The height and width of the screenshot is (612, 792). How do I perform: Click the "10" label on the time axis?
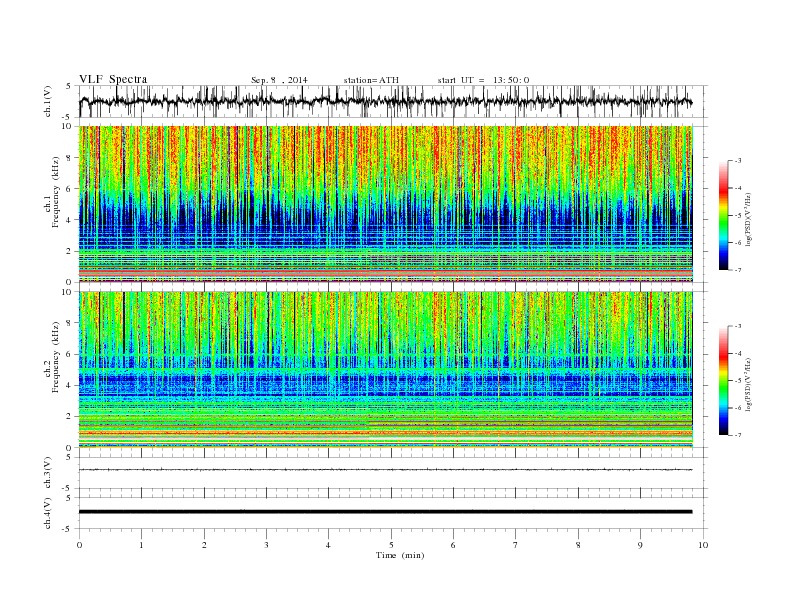(703, 545)
